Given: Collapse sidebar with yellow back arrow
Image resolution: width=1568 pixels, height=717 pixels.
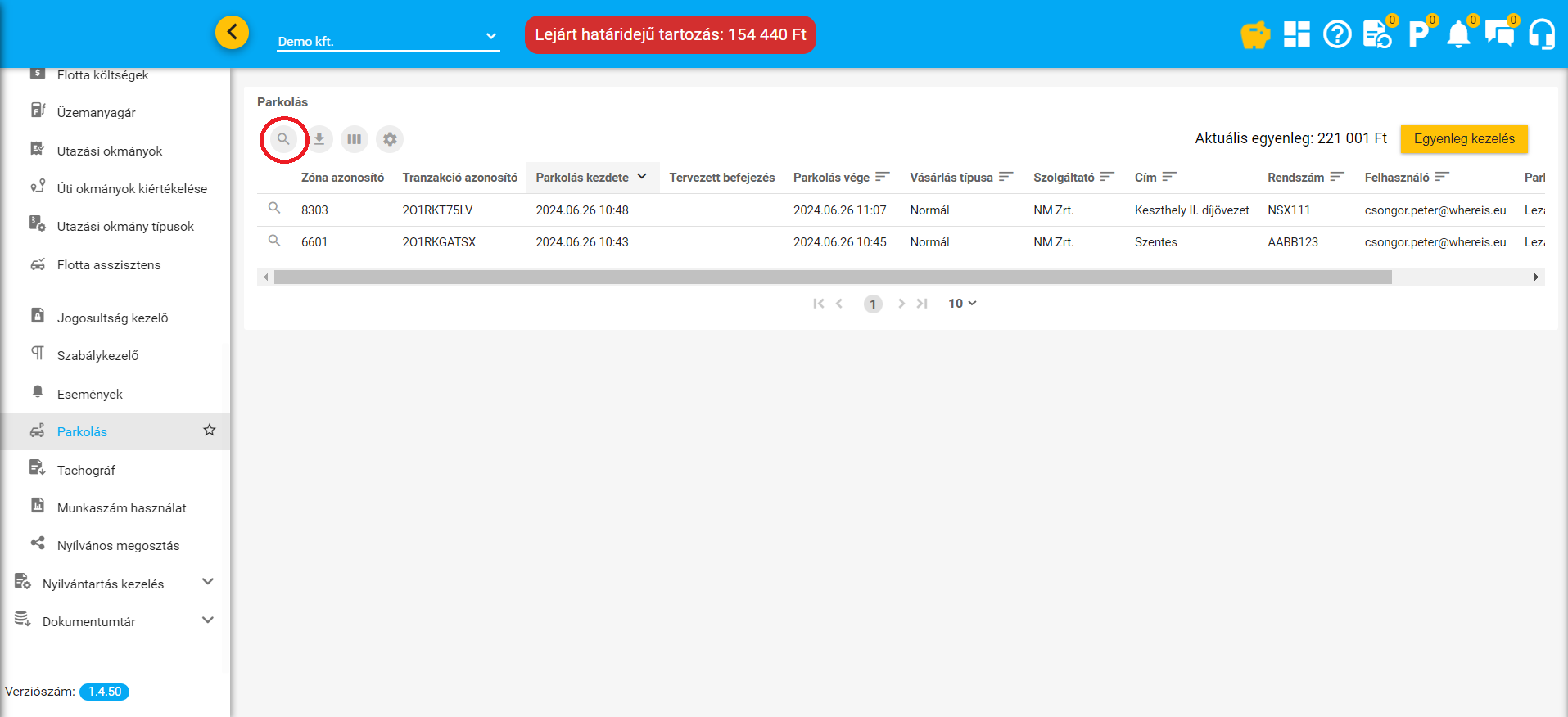Looking at the screenshot, I should coord(233,33).
